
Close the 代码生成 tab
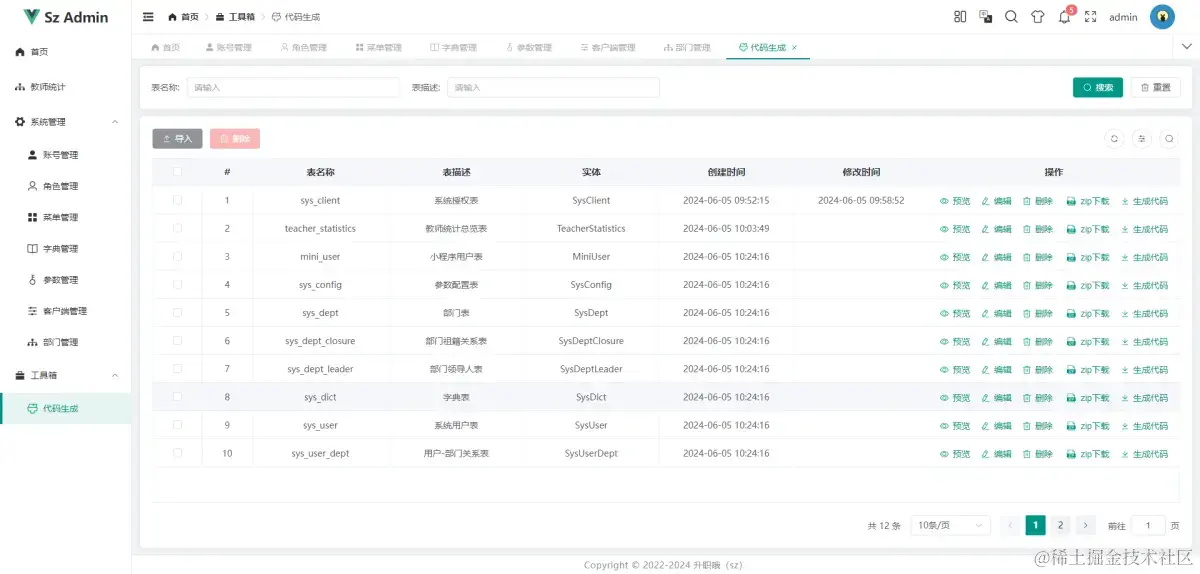(x=795, y=47)
